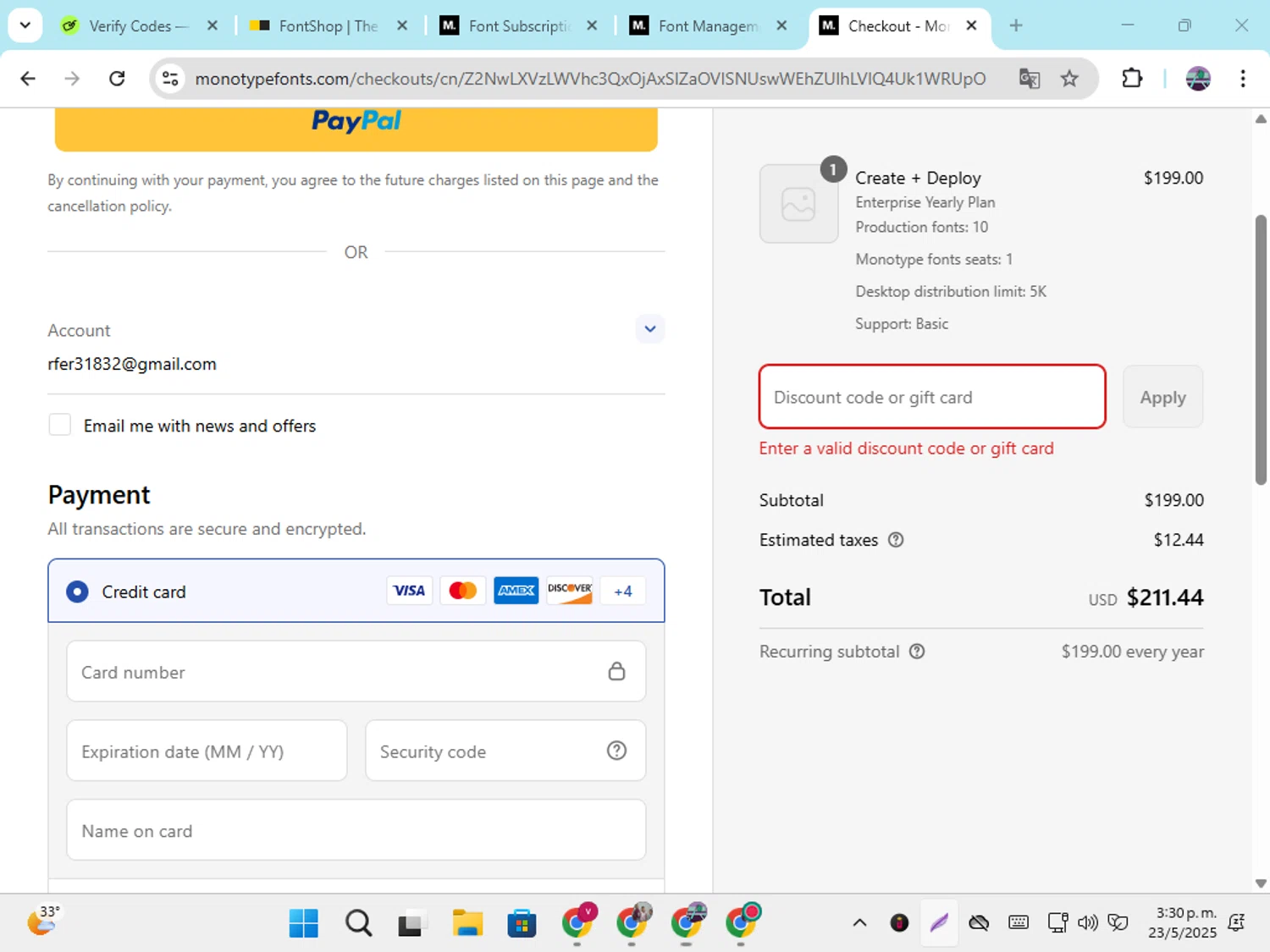Open File Explorer from the taskbar
Screen dimensions: 1270x952
[467, 923]
